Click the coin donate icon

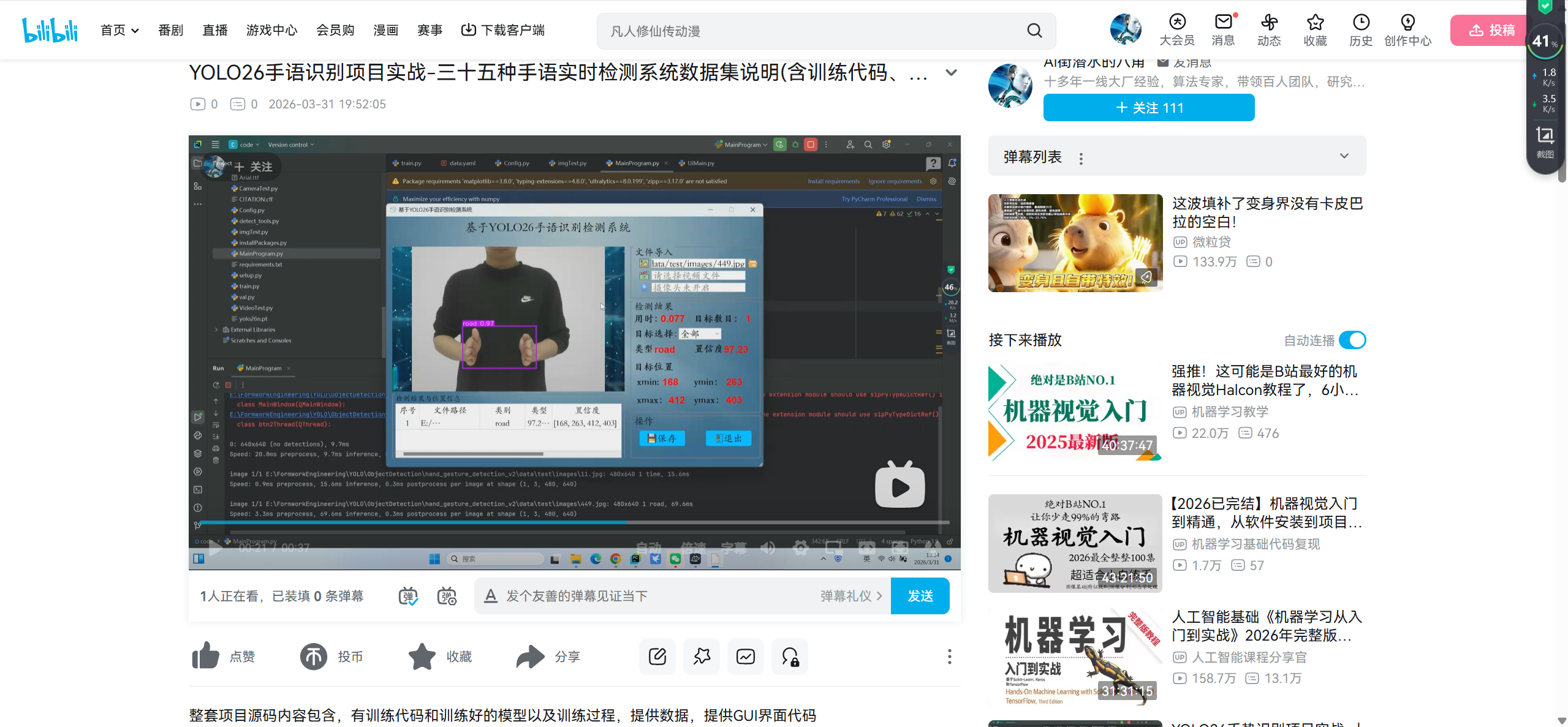(x=313, y=656)
